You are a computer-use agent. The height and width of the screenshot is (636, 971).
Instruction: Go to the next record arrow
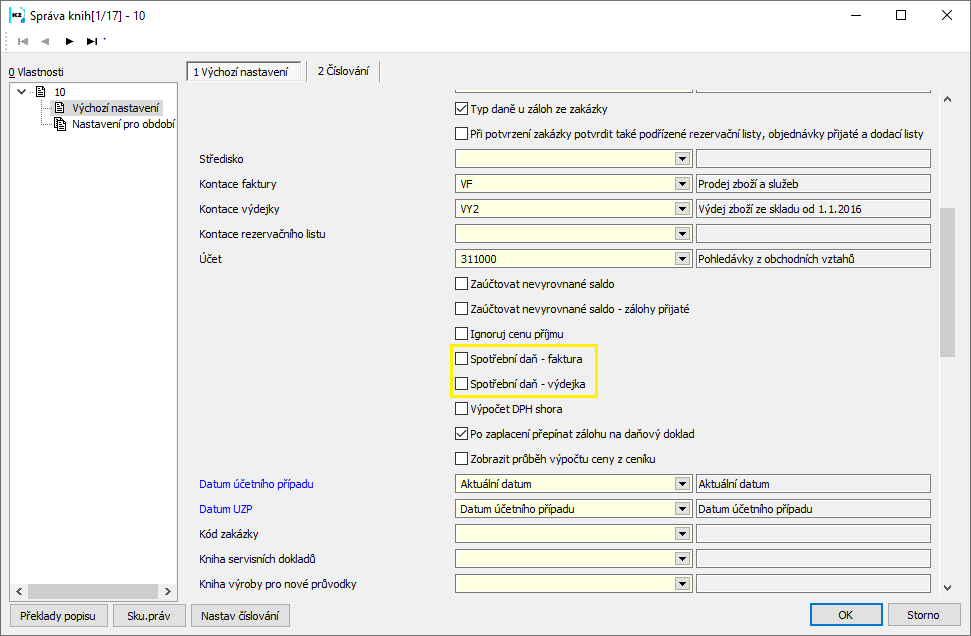pos(69,41)
